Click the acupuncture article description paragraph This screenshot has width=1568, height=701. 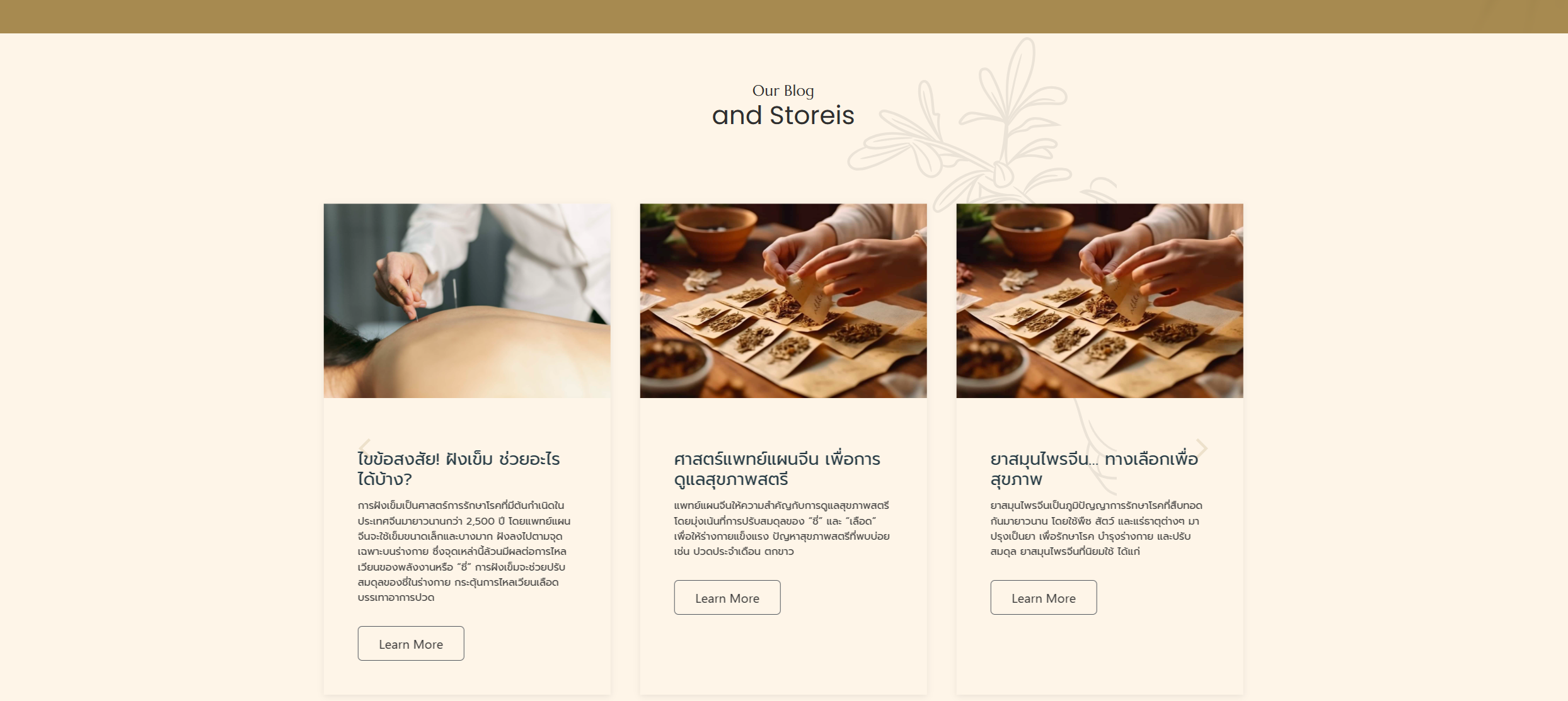point(464,551)
